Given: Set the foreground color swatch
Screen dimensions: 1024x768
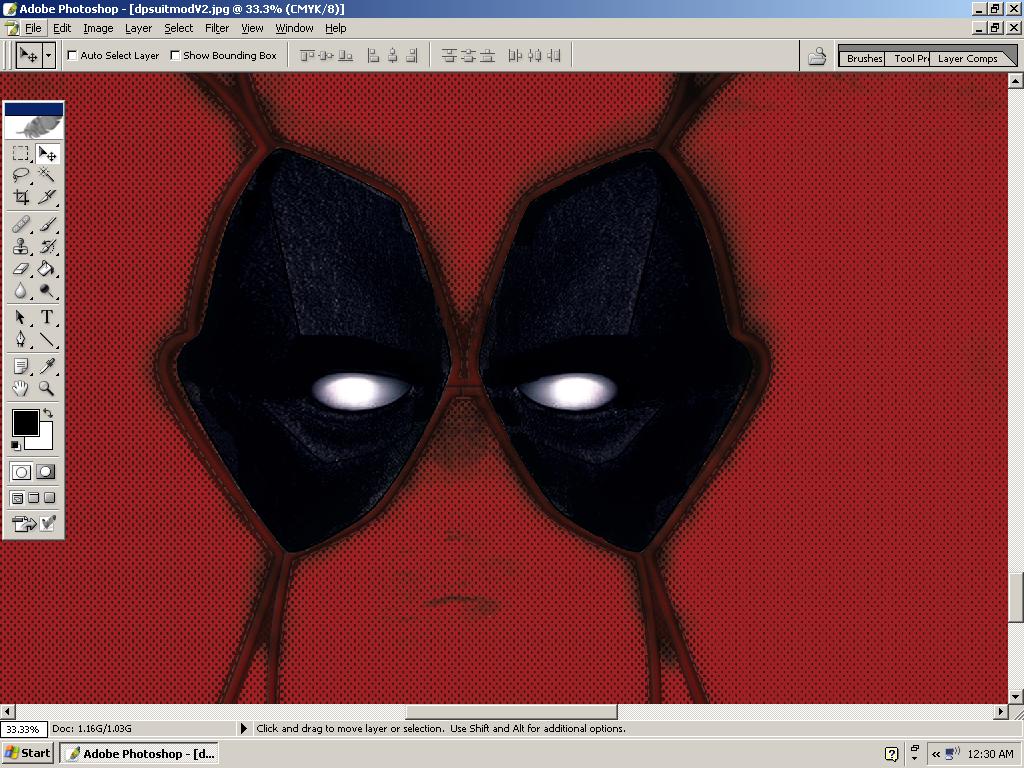Looking at the screenshot, I should (x=25, y=423).
